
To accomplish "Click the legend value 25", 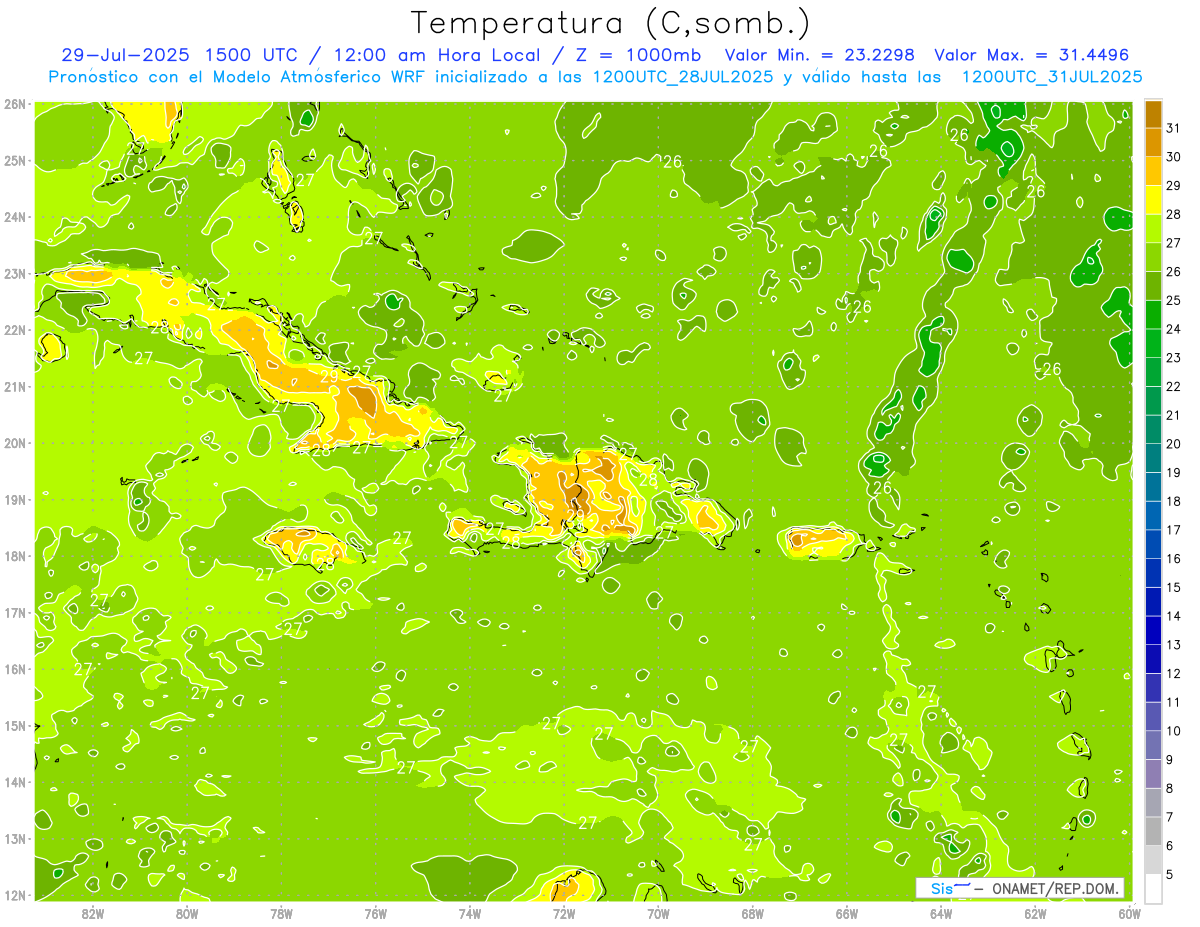I will [1174, 300].
